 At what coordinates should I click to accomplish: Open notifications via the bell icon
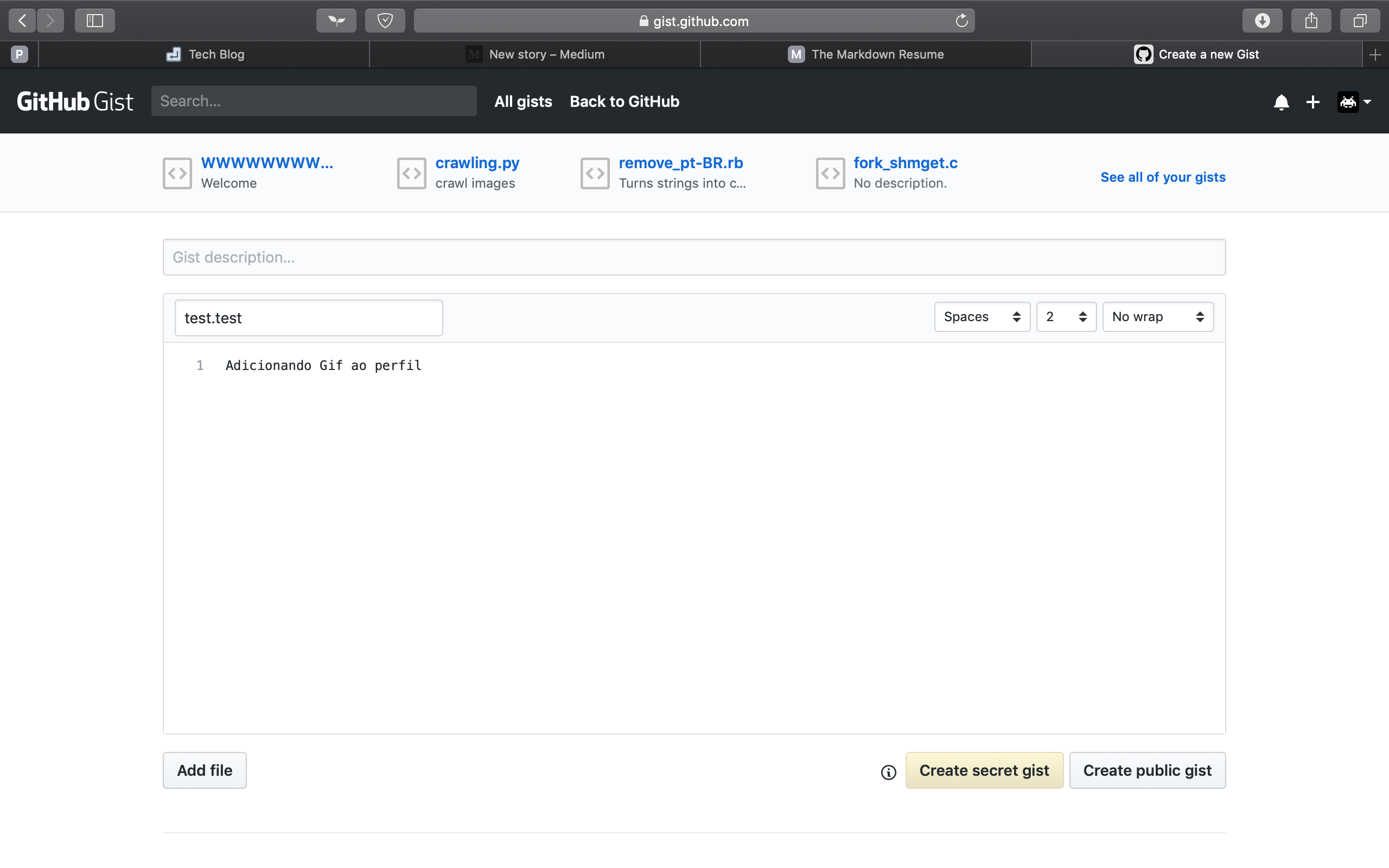pos(1281,102)
